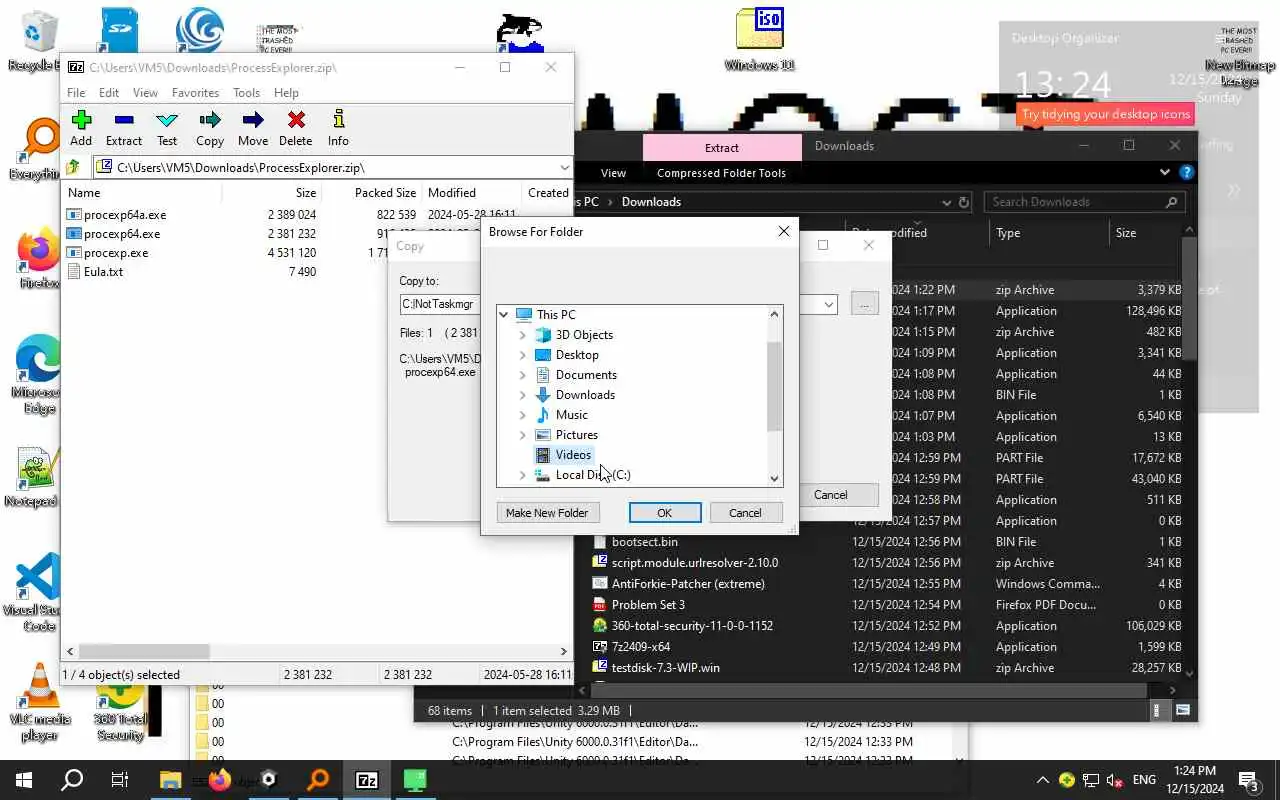Go up one folder level in 7-Zip
Image resolution: width=1280 pixels, height=800 pixels.
(x=73, y=168)
